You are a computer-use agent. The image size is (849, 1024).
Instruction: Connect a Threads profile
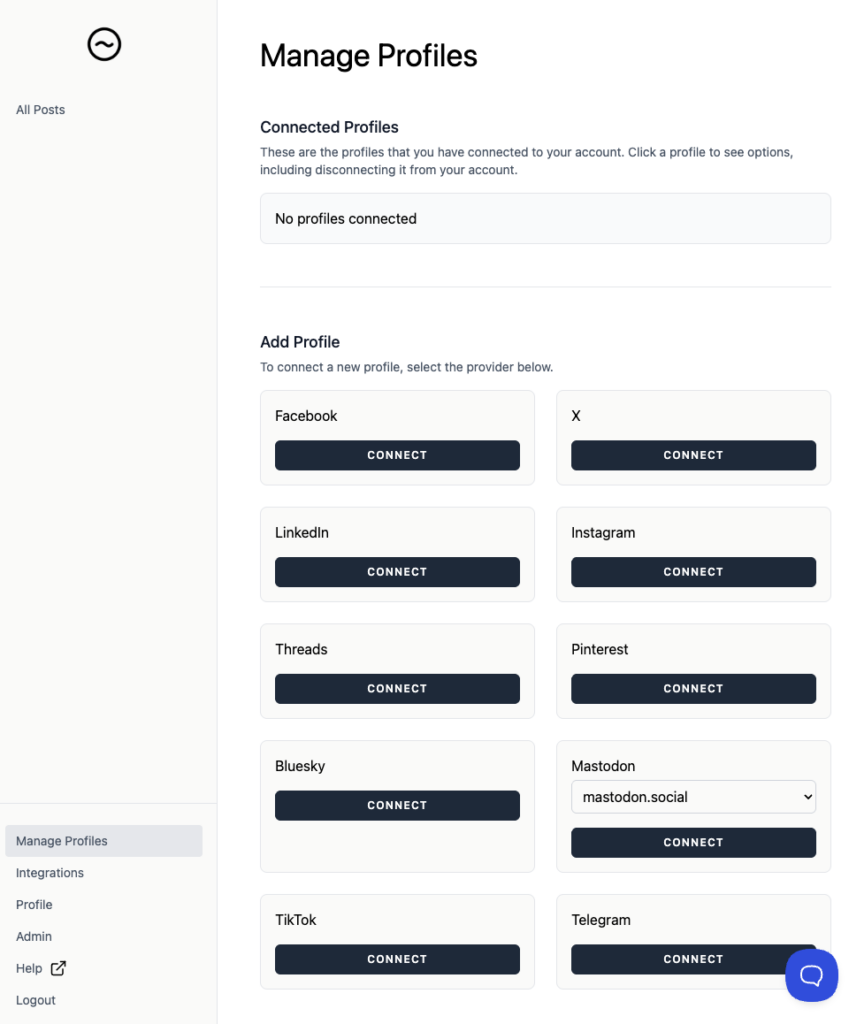point(397,688)
